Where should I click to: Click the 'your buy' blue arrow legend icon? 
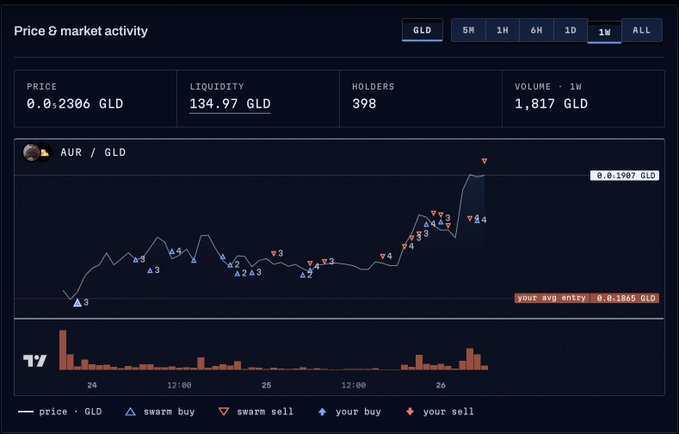(x=322, y=411)
